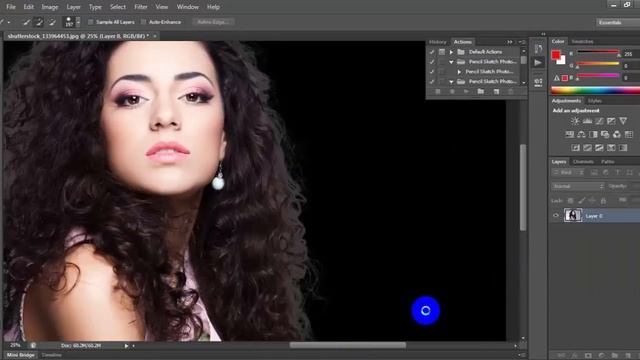Hide Layer 0 with the eye icon

(x=556, y=216)
